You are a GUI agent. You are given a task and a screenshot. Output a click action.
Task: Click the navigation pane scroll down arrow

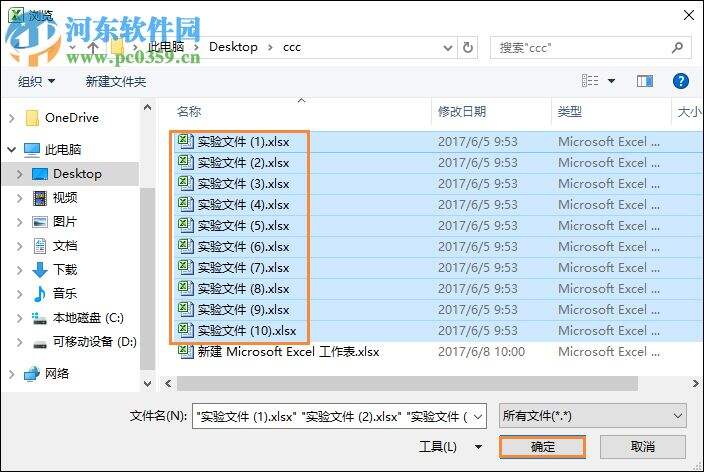pos(147,384)
